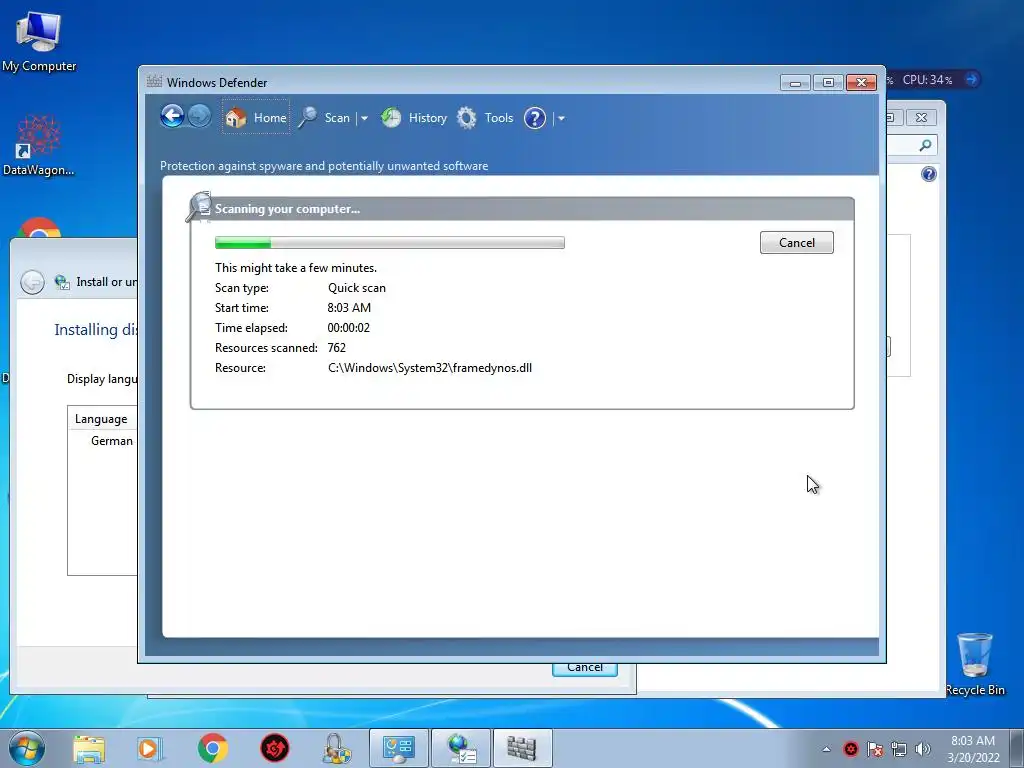
Task: Click the search magnifier in the background window
Action: pyautogui.click(x=925, y=145)
